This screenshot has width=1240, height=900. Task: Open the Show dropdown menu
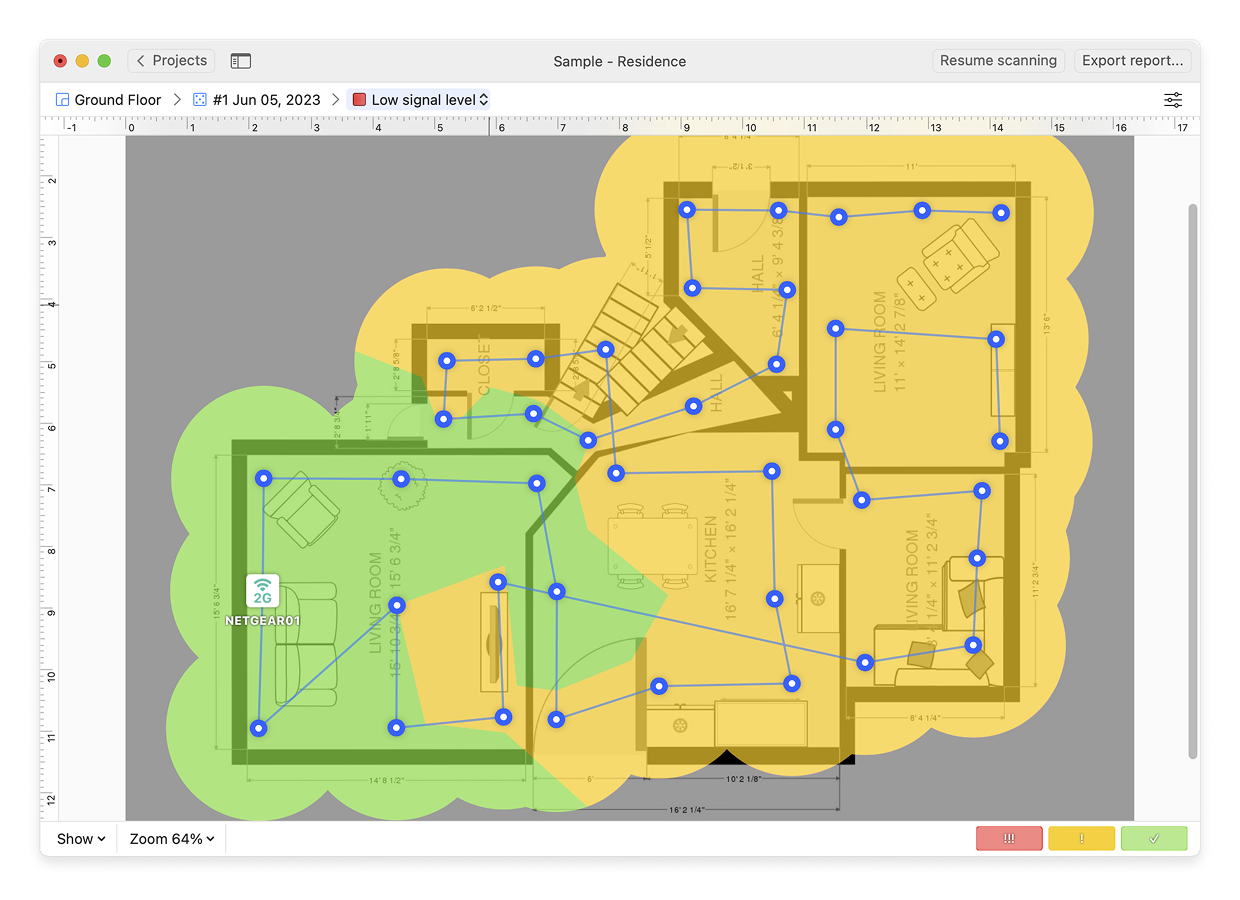[x=81, y=839]
